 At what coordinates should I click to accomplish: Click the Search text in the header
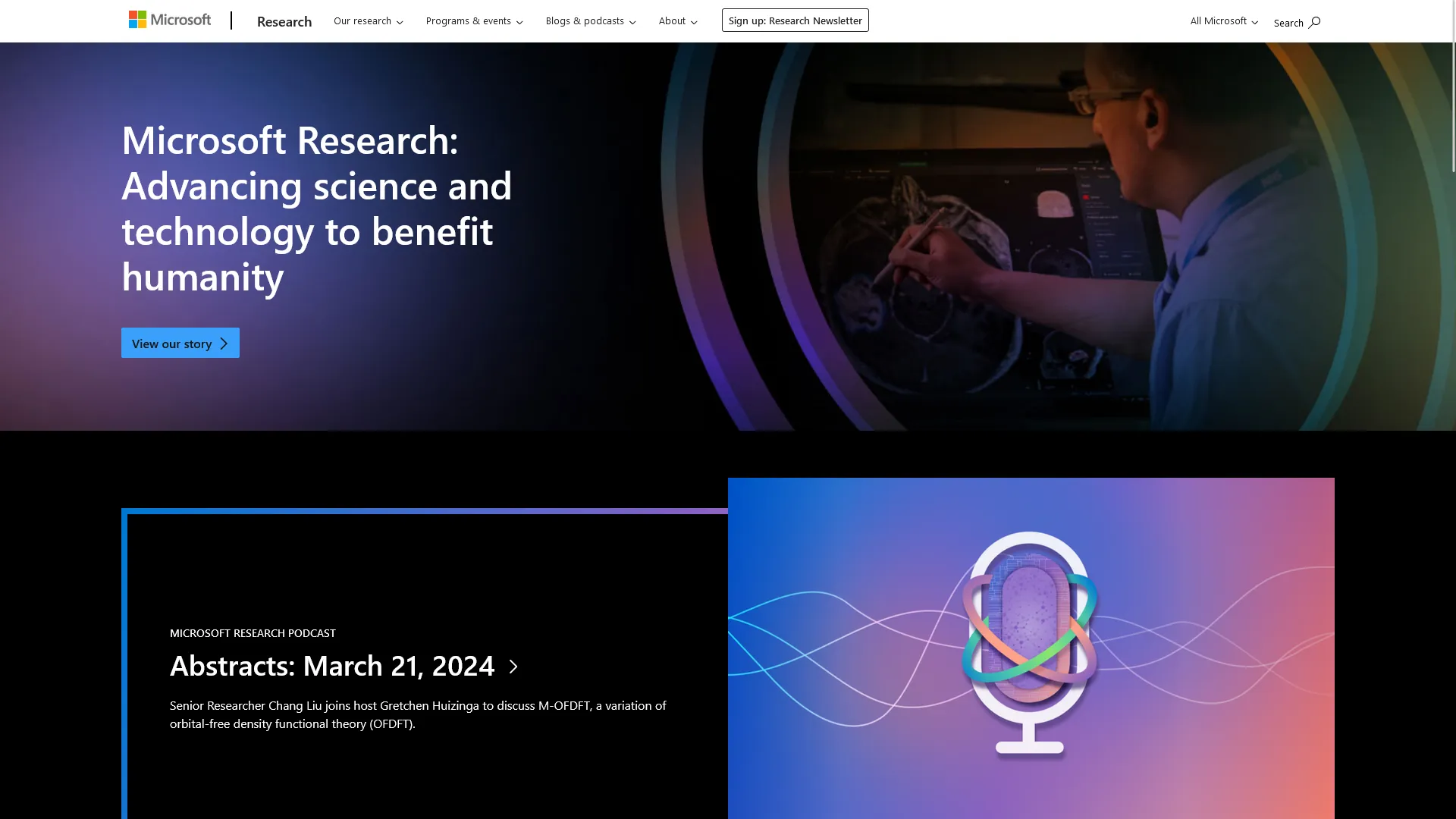(x=1288, y=23)
